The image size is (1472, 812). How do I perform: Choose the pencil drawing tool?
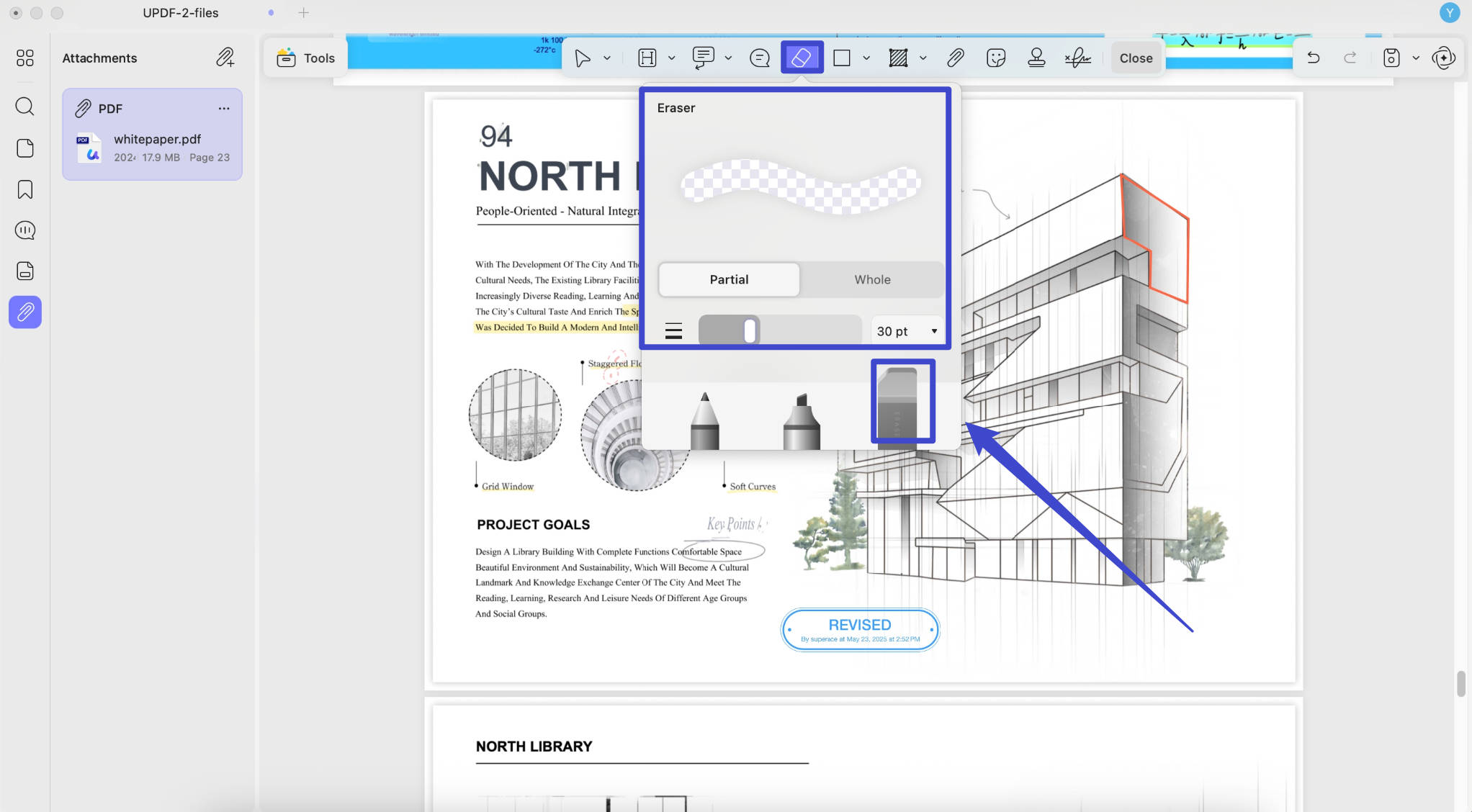pos(704,421)
